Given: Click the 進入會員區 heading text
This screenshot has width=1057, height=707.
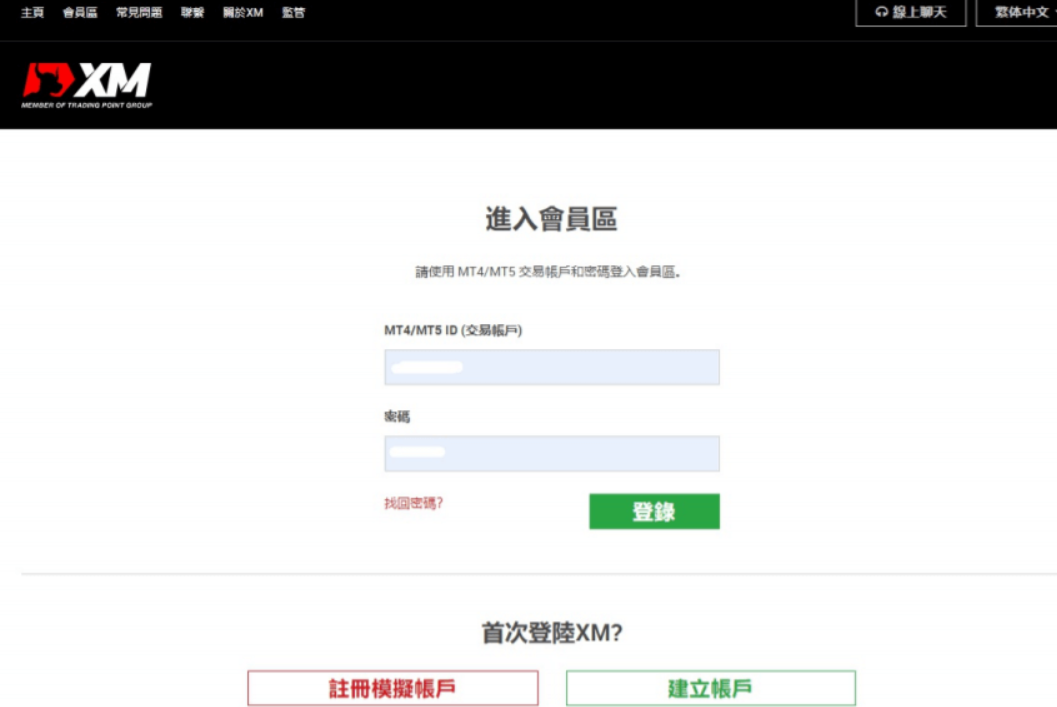Looking at the screenshot, I should click(x=551, y=219).
